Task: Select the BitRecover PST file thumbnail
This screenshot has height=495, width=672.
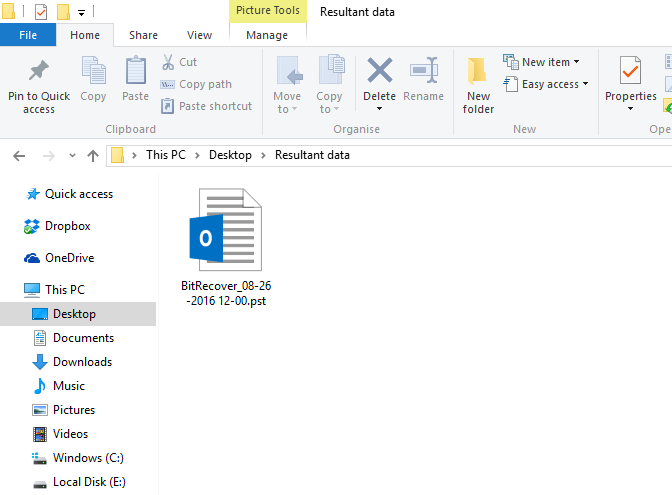Action: click(226, 230)
